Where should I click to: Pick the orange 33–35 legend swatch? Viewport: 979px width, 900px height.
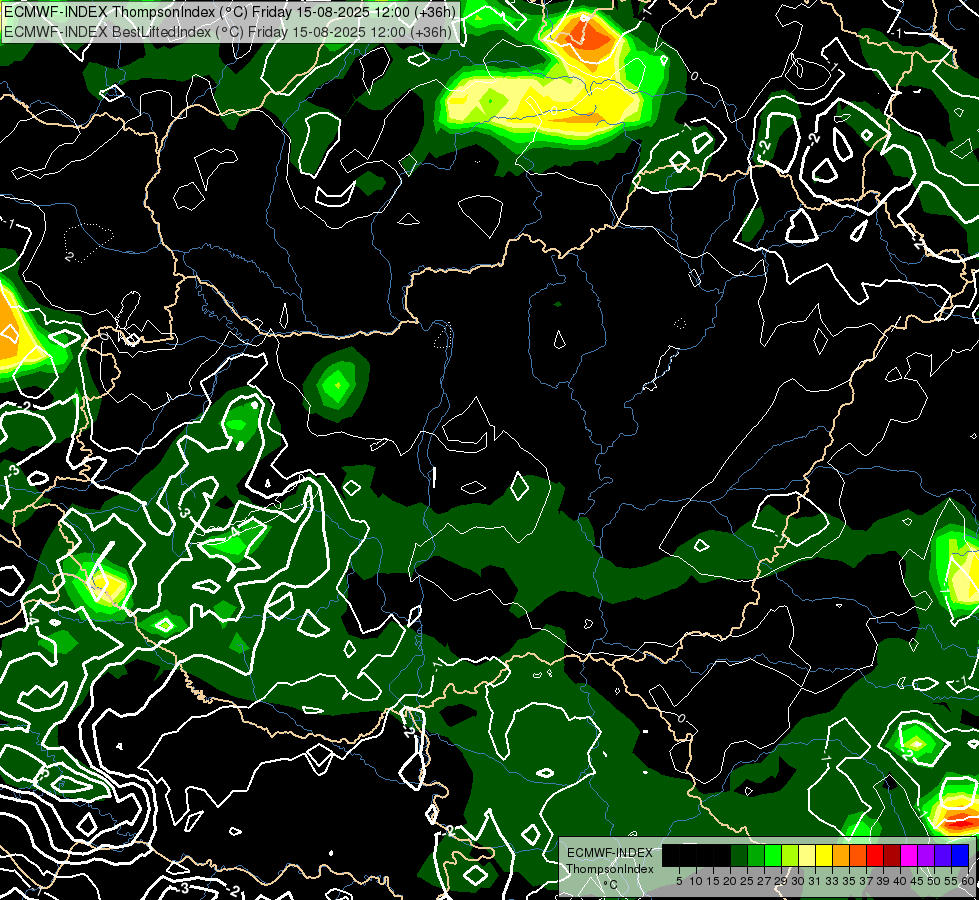point(841,855)
